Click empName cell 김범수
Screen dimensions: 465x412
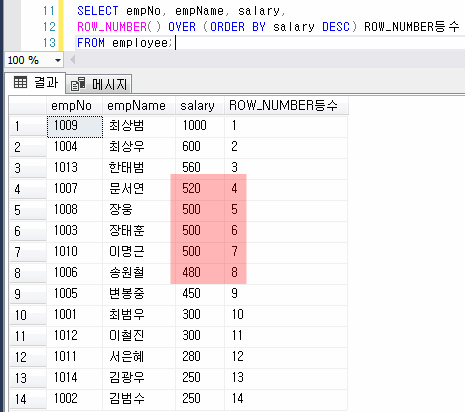[139, 399]
